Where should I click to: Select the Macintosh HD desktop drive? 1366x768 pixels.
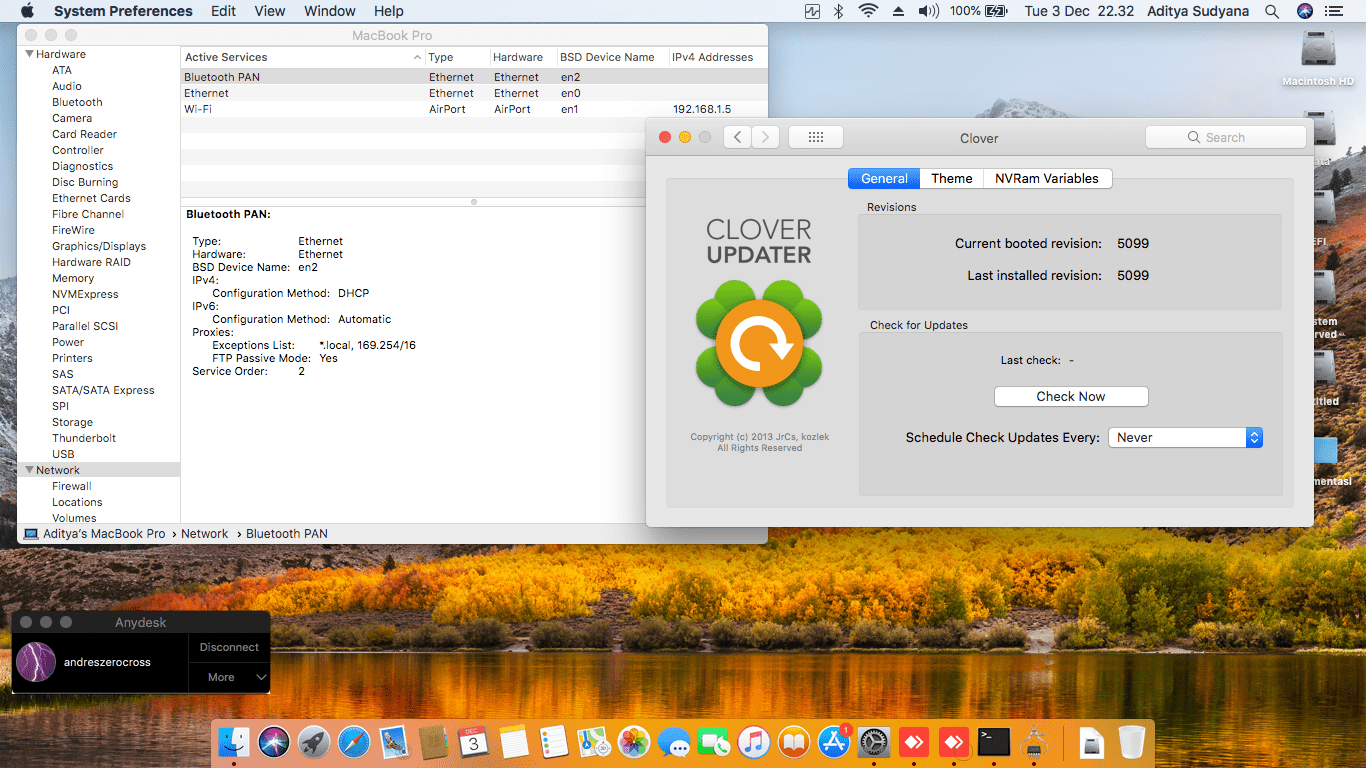coord(1318,58)
